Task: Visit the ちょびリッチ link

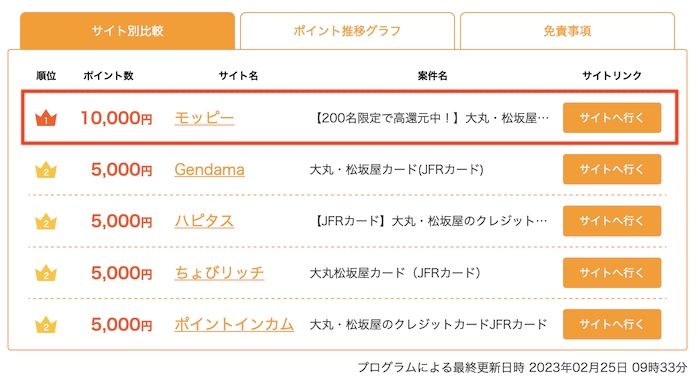Action: (219, 273)
